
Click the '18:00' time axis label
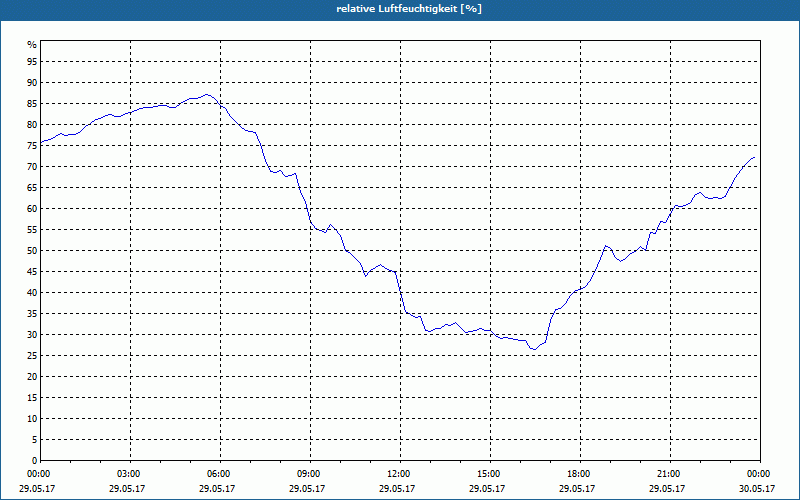coord(580,474)
